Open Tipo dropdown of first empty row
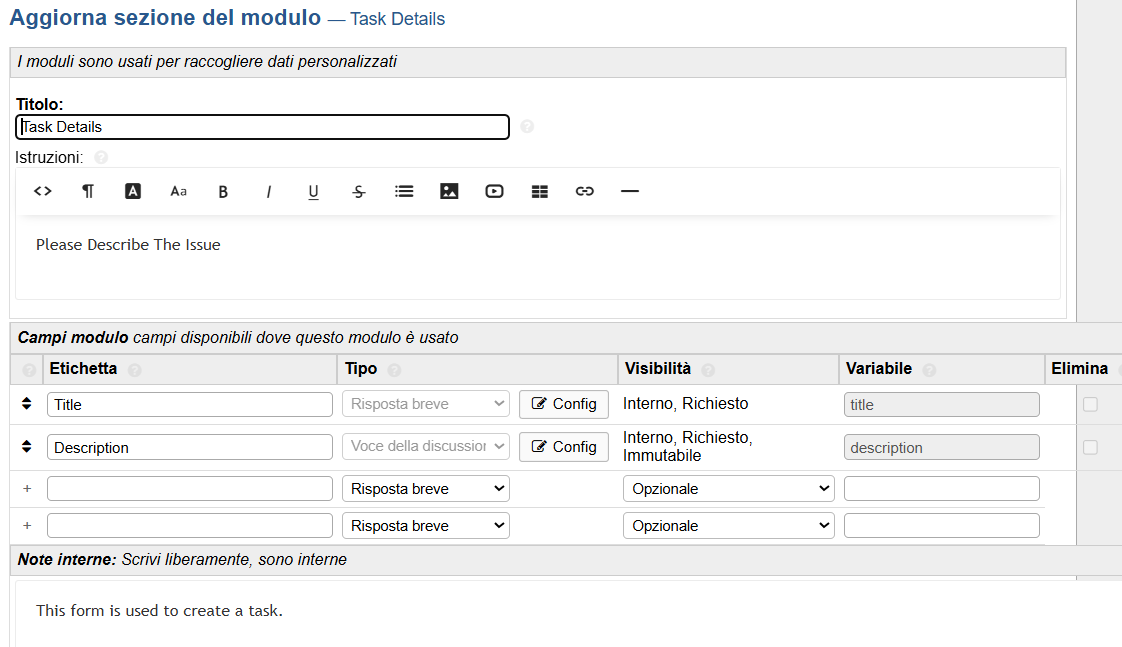This screenshot has width=1122, height=647. coord(426,489)
